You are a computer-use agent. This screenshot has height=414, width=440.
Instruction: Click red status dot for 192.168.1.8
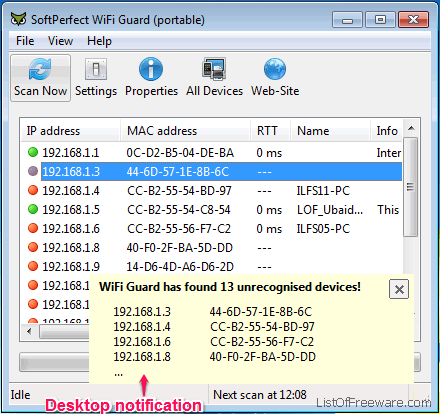click(x=33, y=247)
